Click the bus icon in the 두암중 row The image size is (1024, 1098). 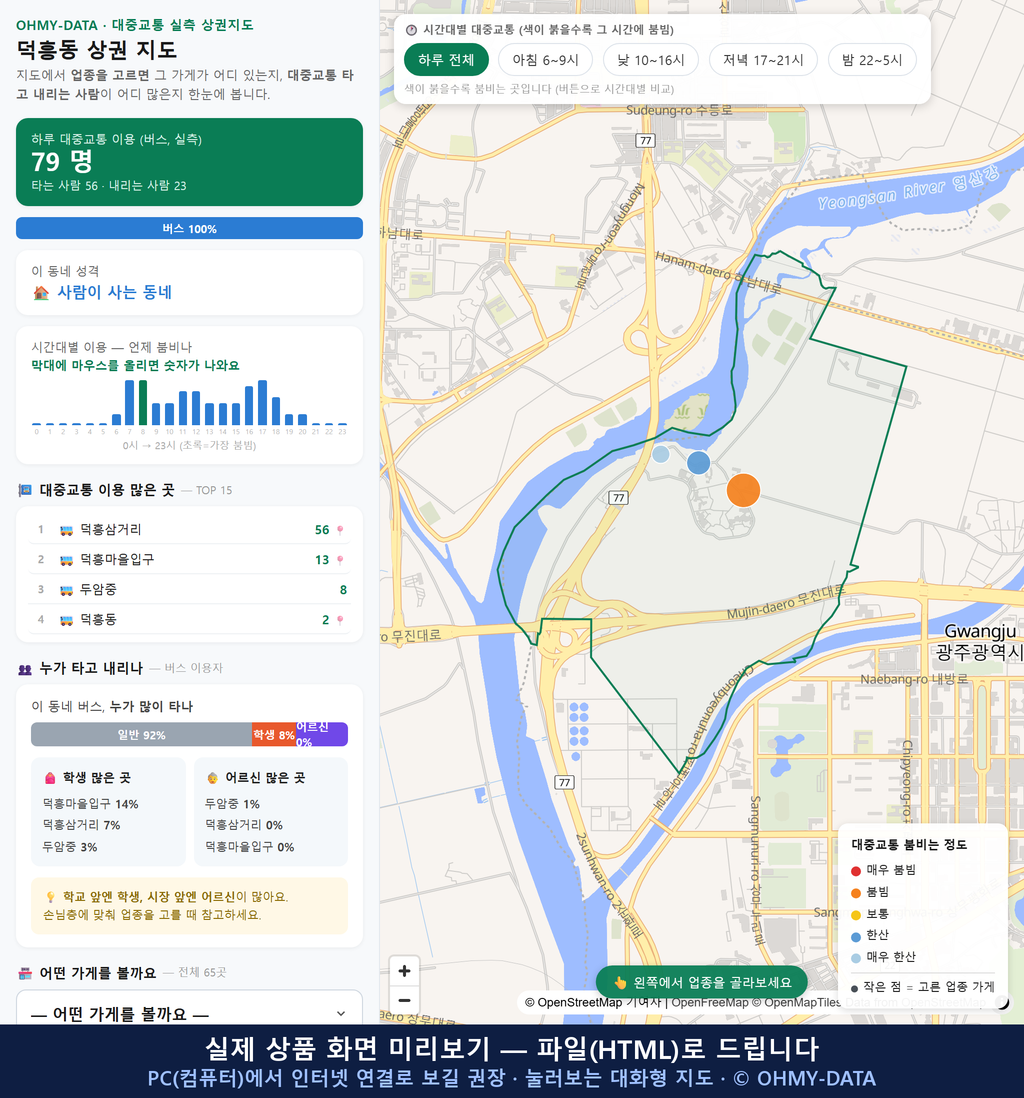(67, 590)
